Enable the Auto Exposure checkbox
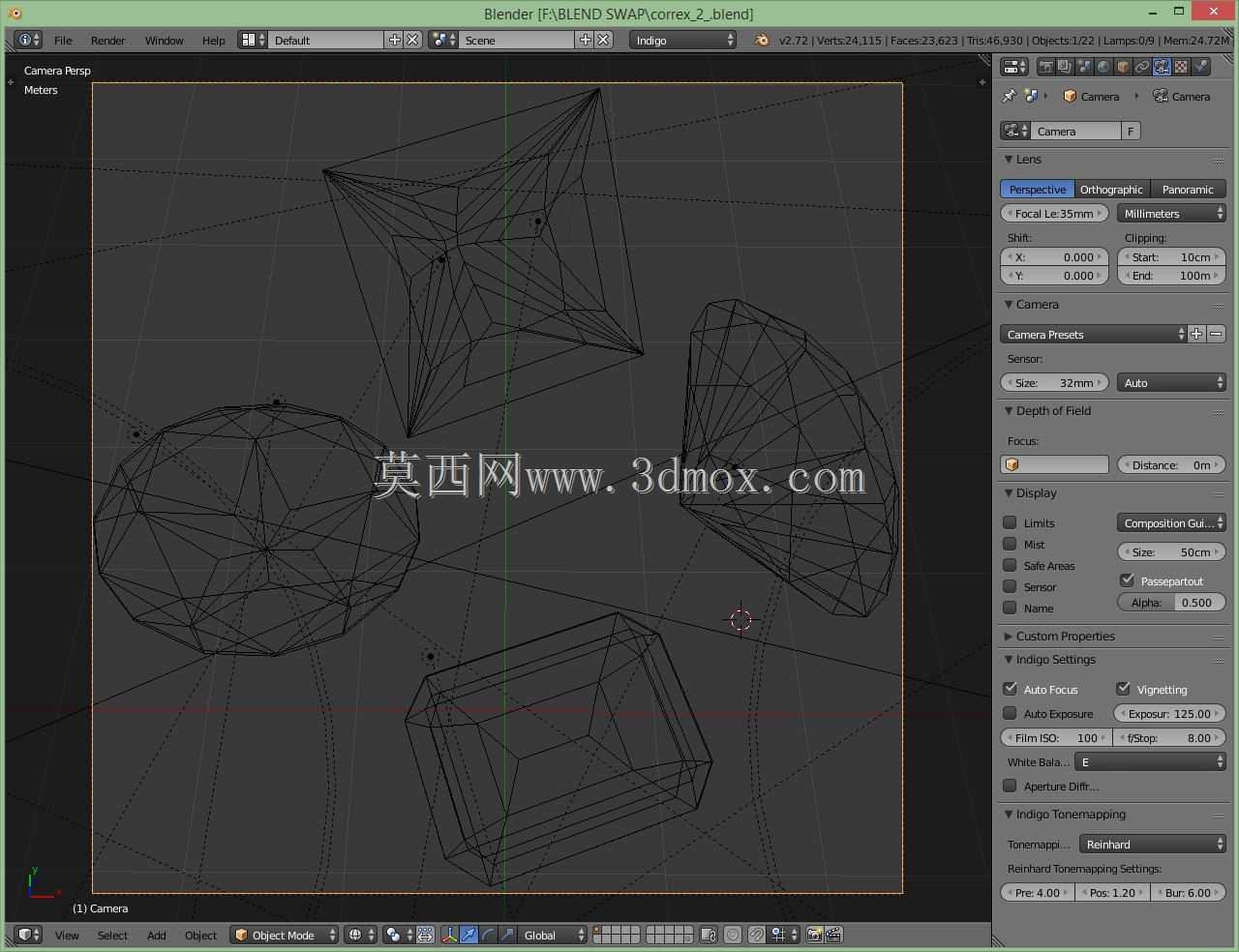The width and height of the screenshot is (1239, 952). [1010, 713]
